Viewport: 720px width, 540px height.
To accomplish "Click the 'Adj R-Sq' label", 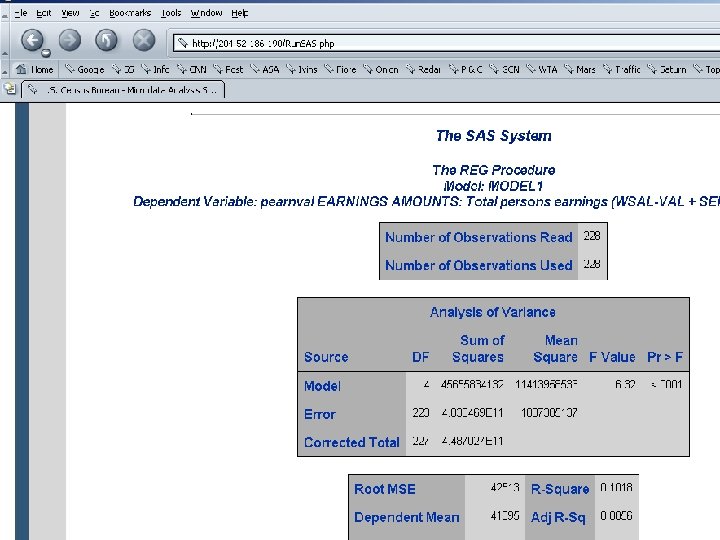I will click(x=558, y=518).
